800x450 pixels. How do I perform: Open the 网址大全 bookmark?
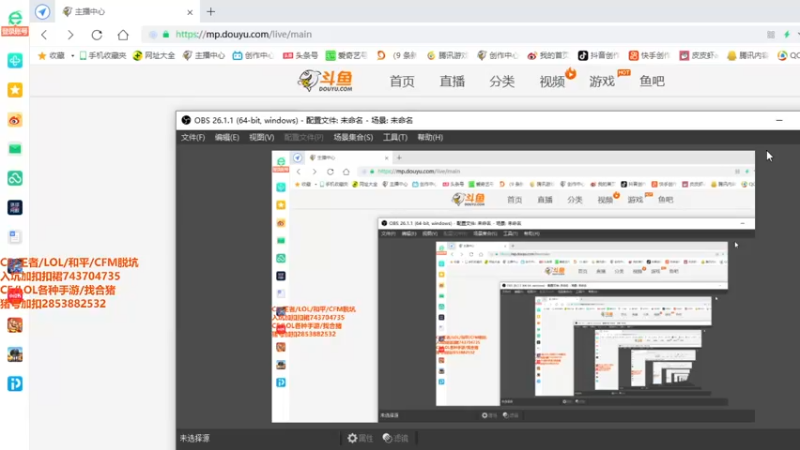pos(154,56)
